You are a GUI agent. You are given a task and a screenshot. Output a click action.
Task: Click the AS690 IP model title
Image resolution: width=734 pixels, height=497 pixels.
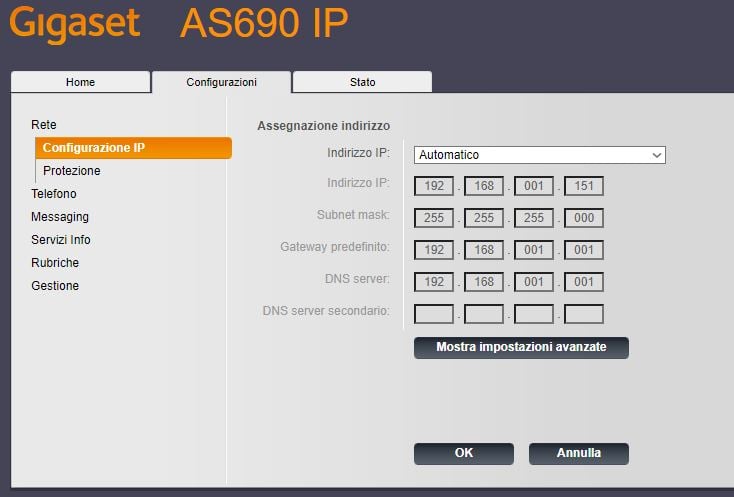point(264,22)
